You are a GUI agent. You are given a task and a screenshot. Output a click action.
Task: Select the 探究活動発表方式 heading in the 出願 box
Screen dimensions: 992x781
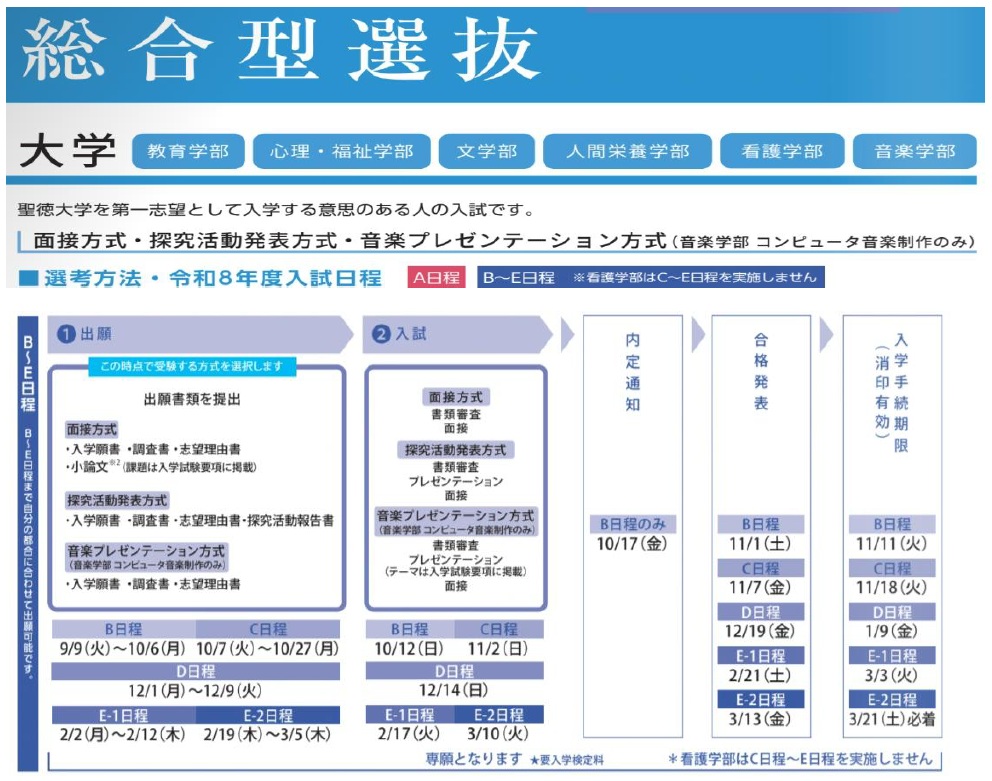(117, 500)
